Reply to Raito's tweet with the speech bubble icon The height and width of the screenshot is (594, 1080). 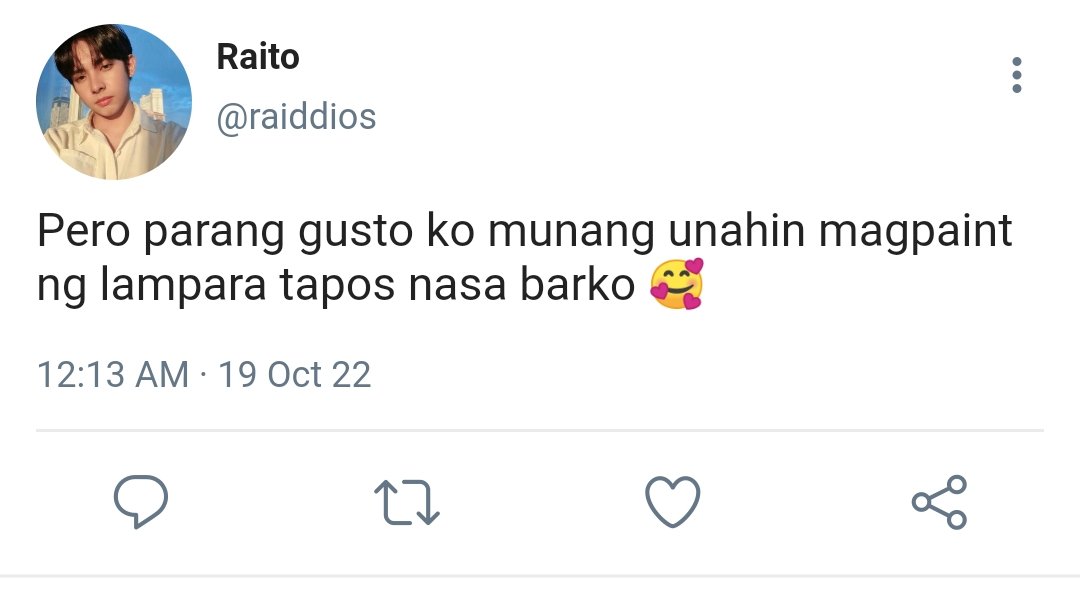[x=141, y=502]
